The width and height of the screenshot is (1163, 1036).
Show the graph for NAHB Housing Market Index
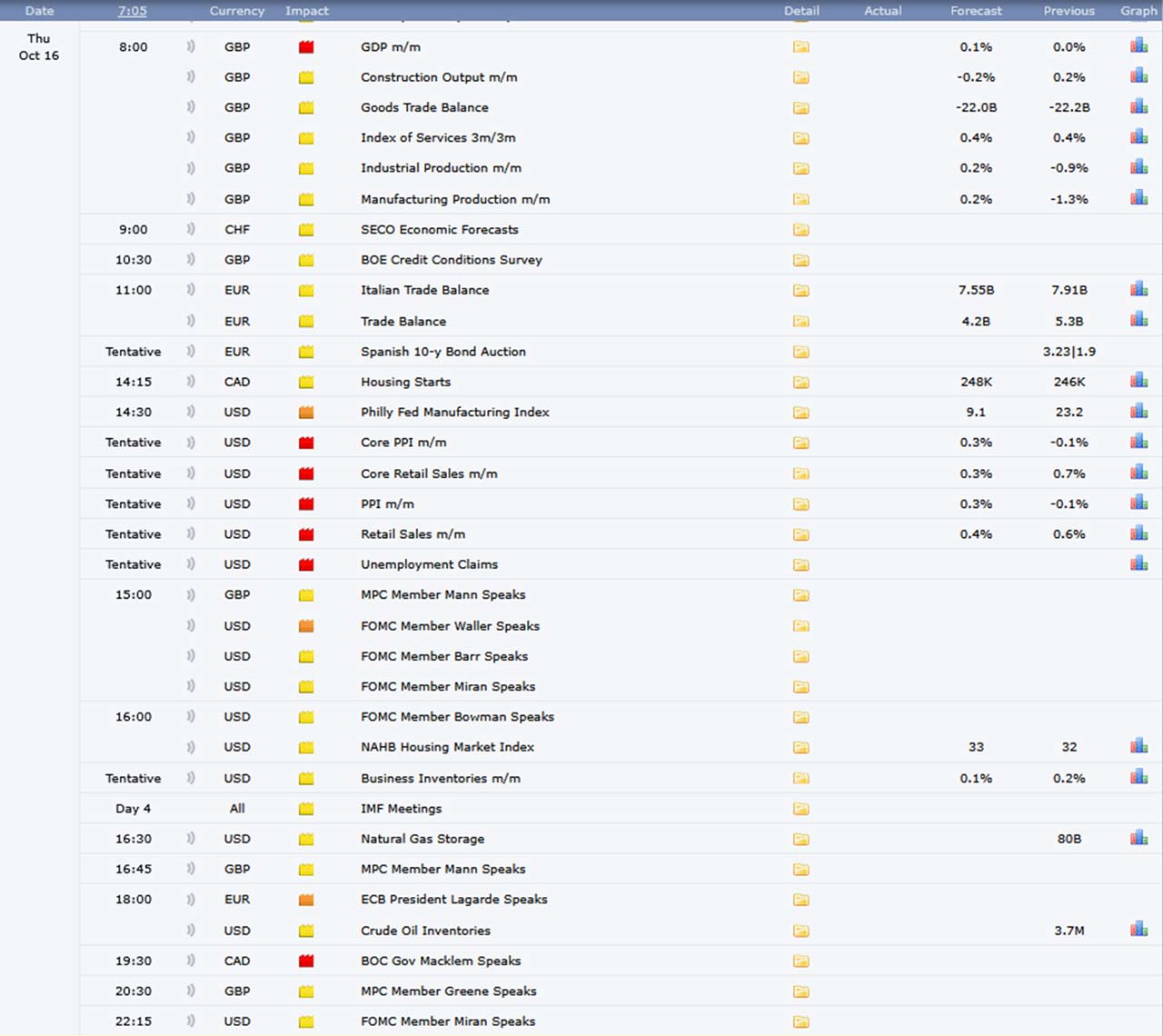pos(1138,746)
